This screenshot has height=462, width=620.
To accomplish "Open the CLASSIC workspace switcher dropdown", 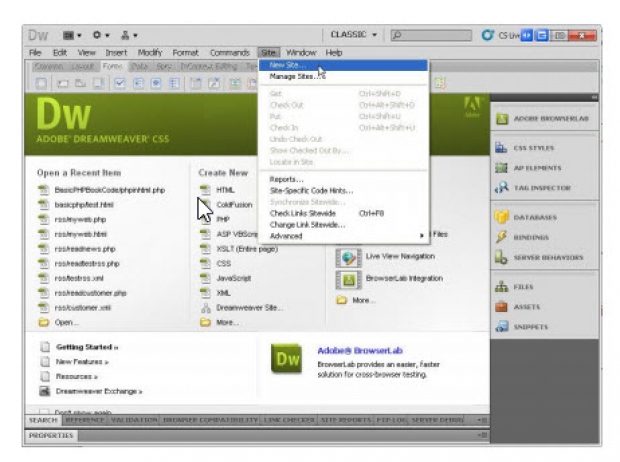I will tap(353, 35).
